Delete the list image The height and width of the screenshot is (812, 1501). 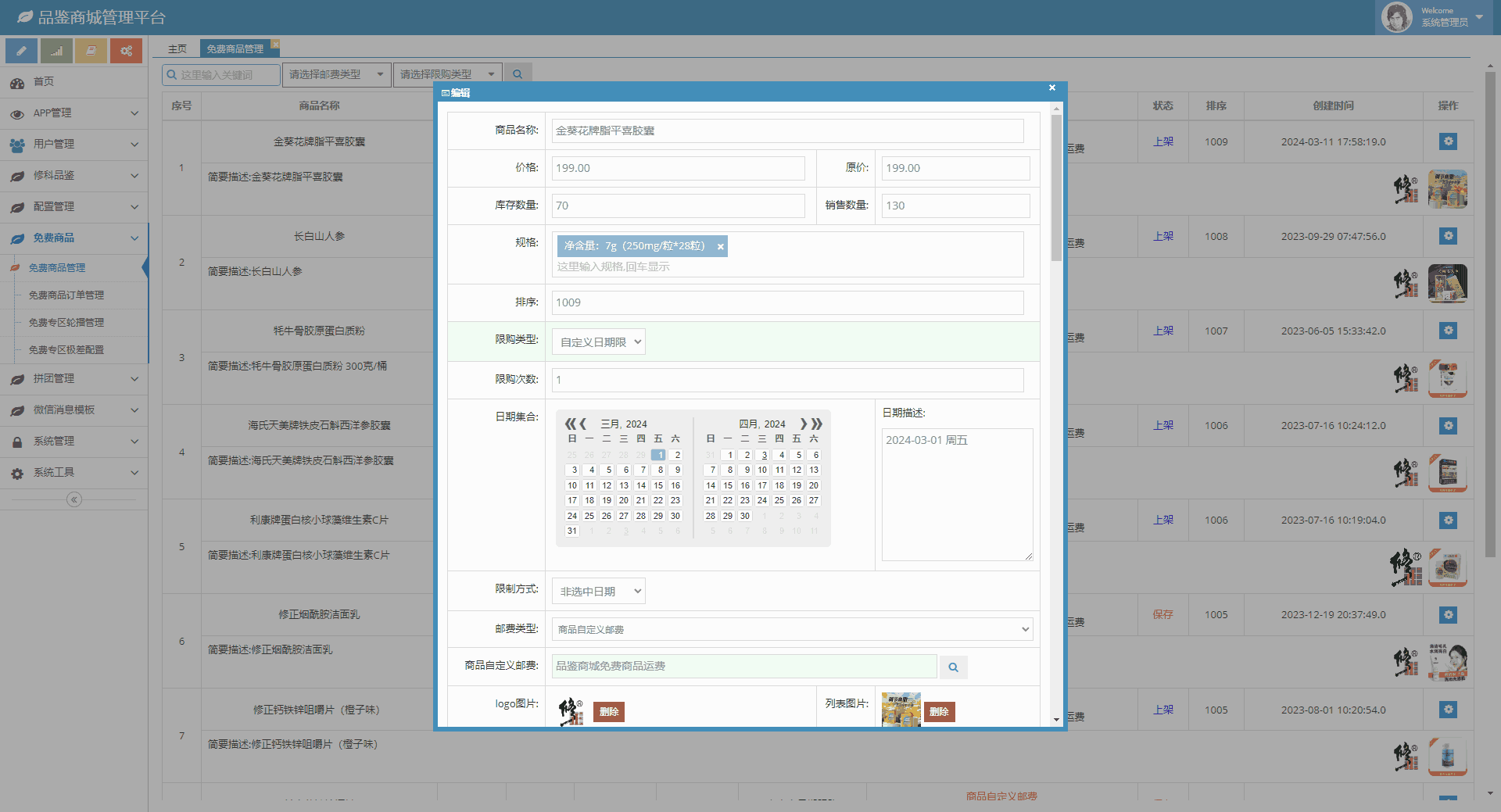pyautogui.click(x=939, y=712)
